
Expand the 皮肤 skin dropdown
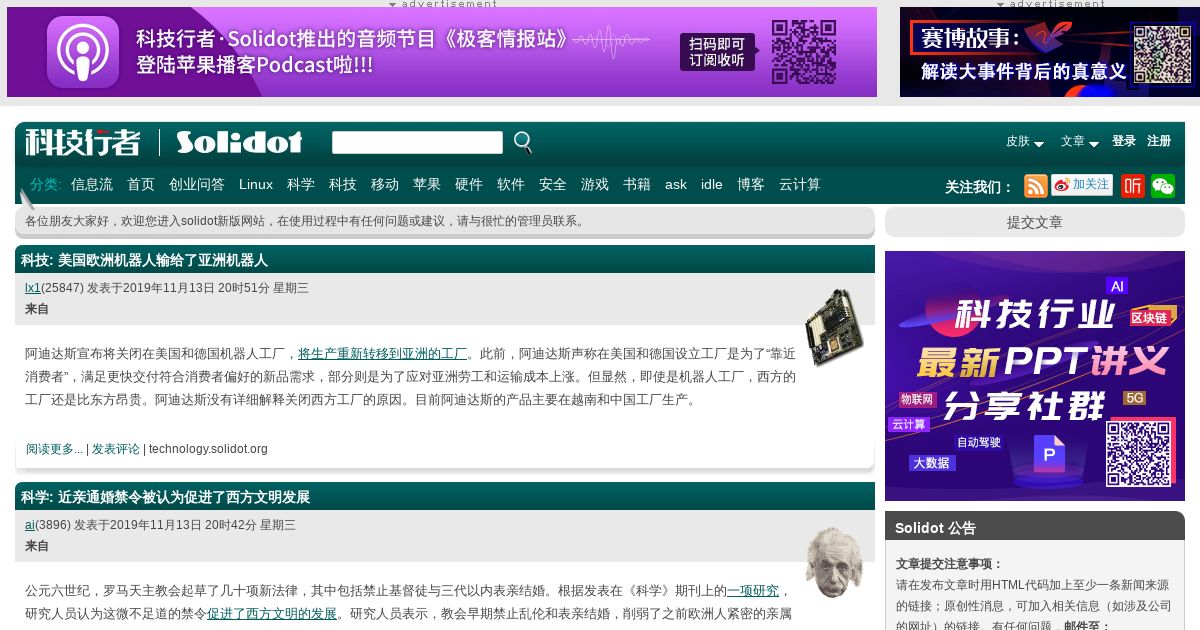tap(1025, 142)
